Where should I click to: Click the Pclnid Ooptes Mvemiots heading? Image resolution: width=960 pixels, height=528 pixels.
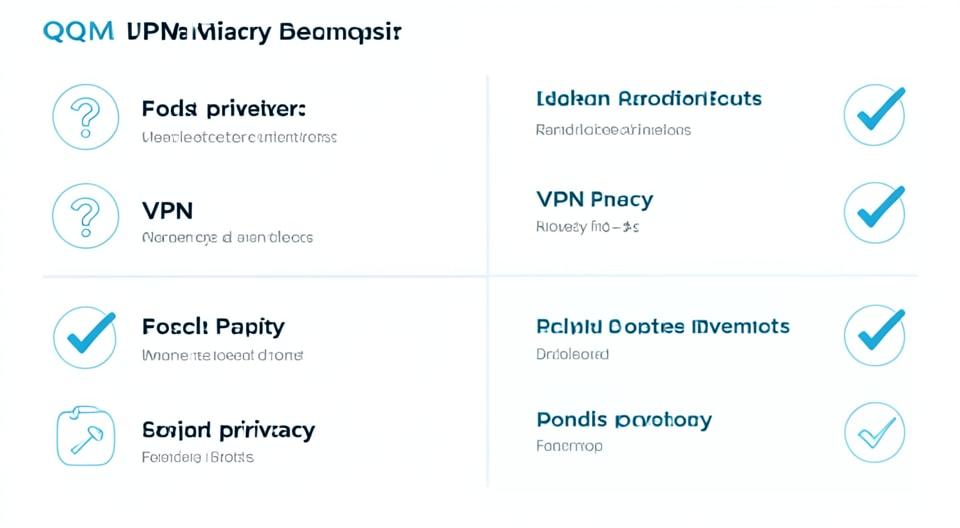point(662,326)
